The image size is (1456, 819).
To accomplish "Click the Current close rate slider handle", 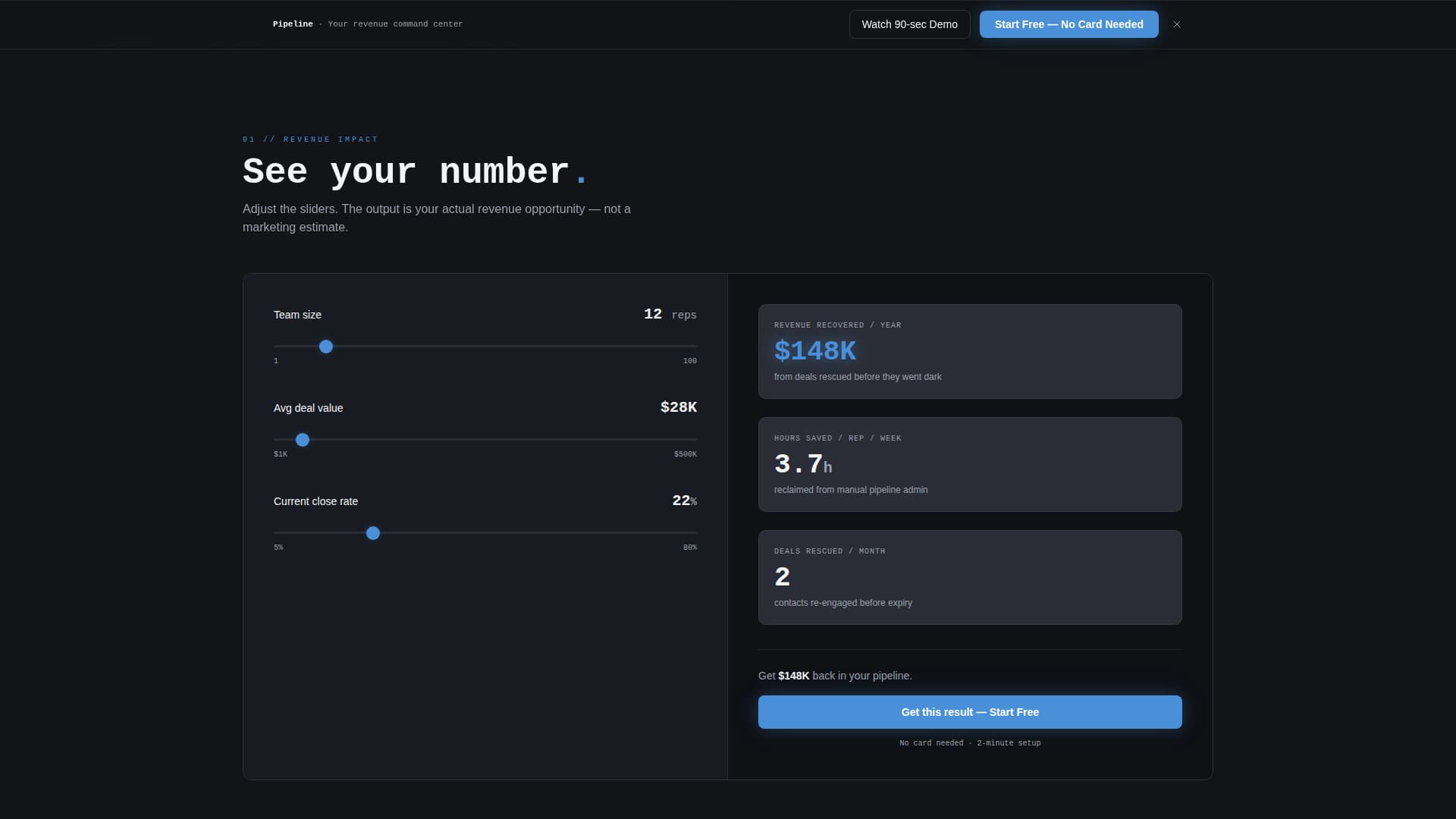I will click(373, 533).
